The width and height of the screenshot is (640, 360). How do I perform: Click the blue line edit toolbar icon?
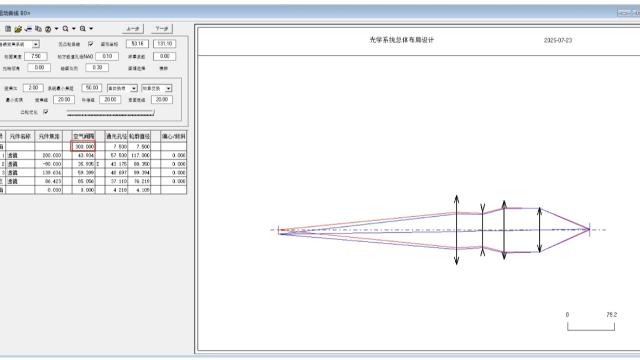pyautogui.click(x=28, y=29)
